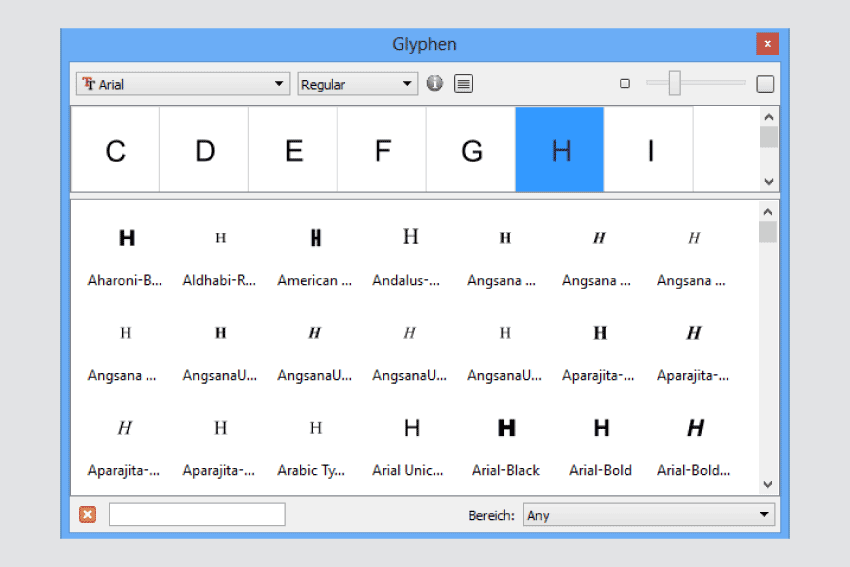
Task: Click the font list scrollbar thumb
Action: [x=768, y=232]
